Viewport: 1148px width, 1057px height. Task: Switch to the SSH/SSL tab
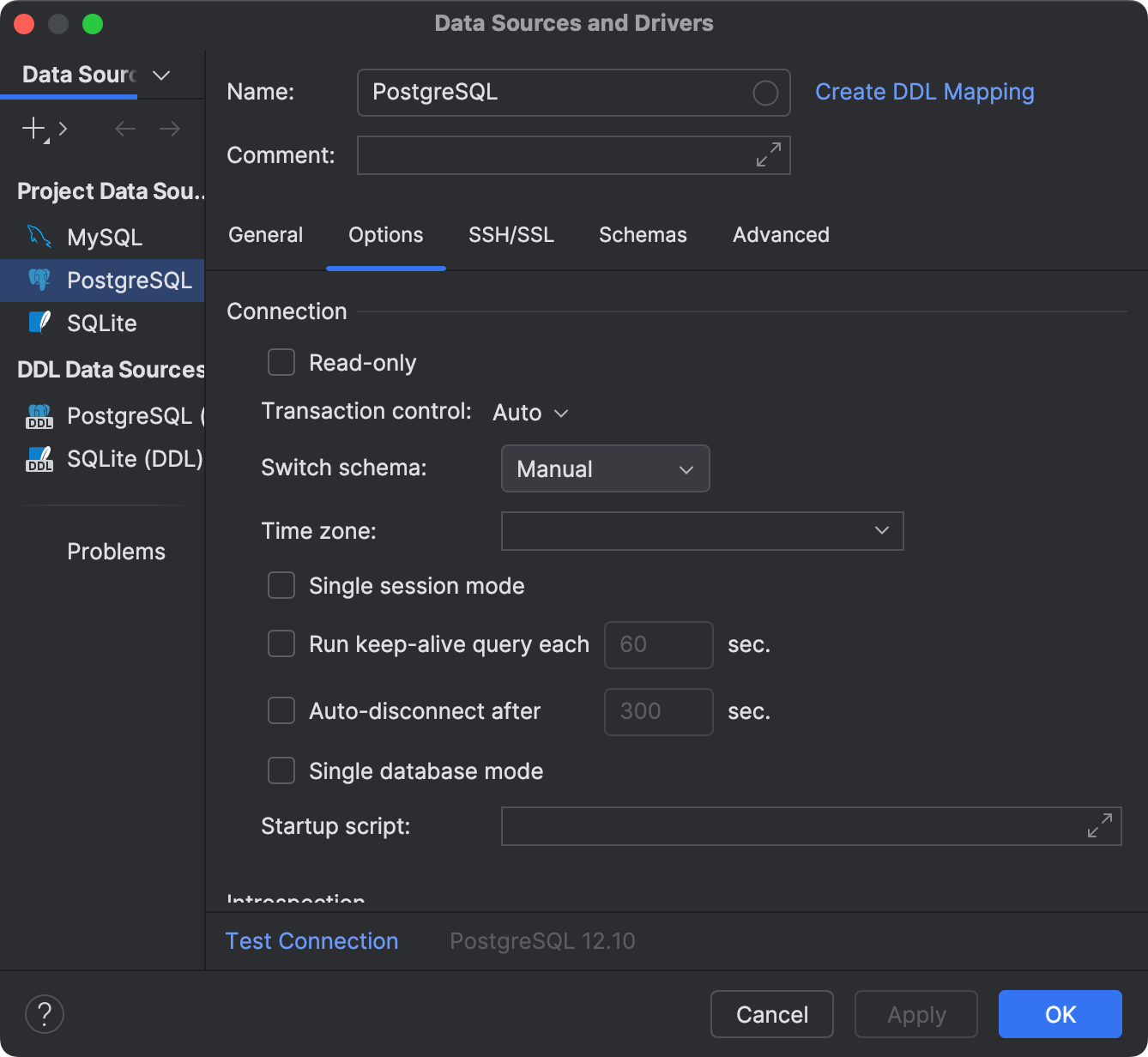pyautogui.click(x=511, y=235)
